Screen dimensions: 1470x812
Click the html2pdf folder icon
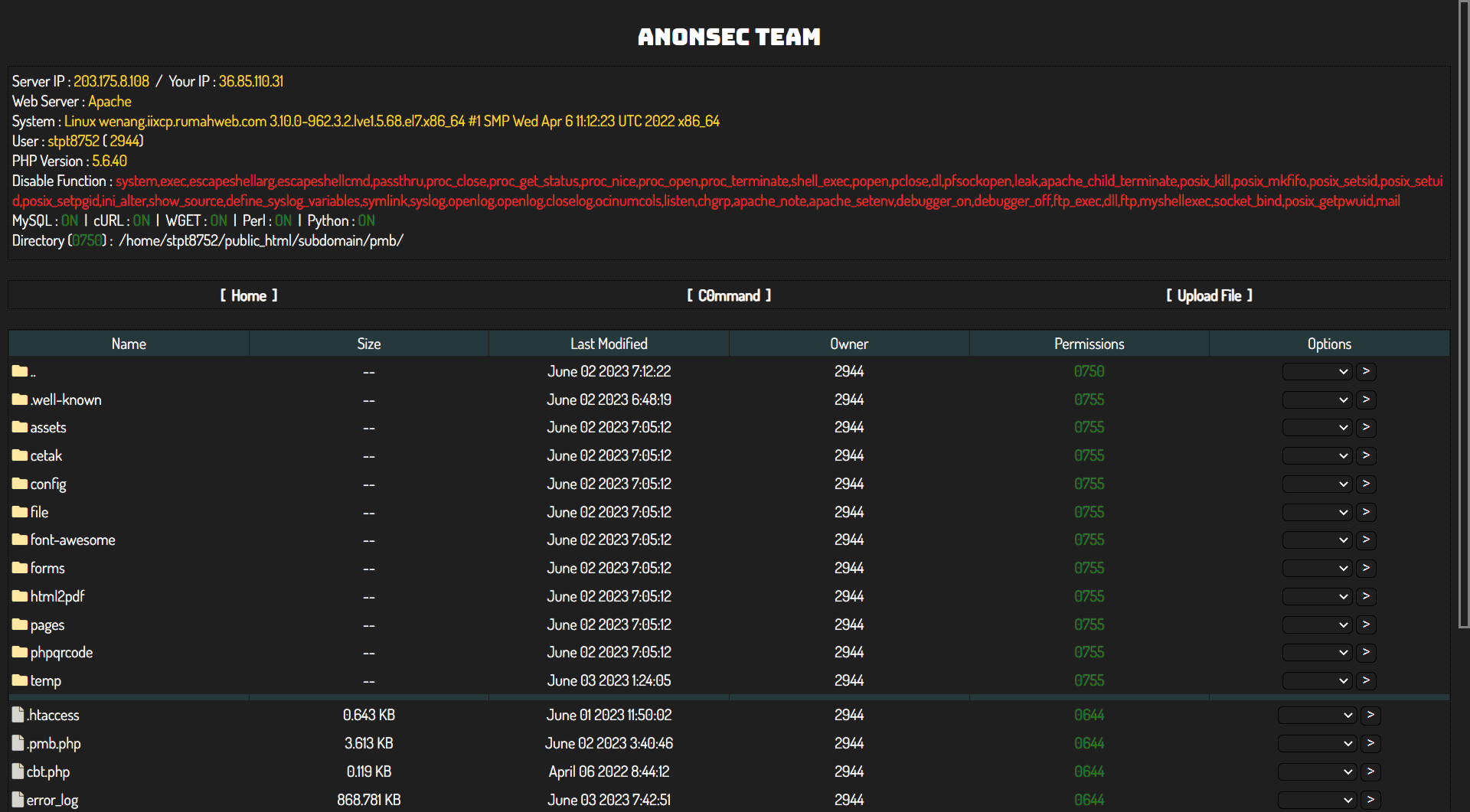click(20, 596)
